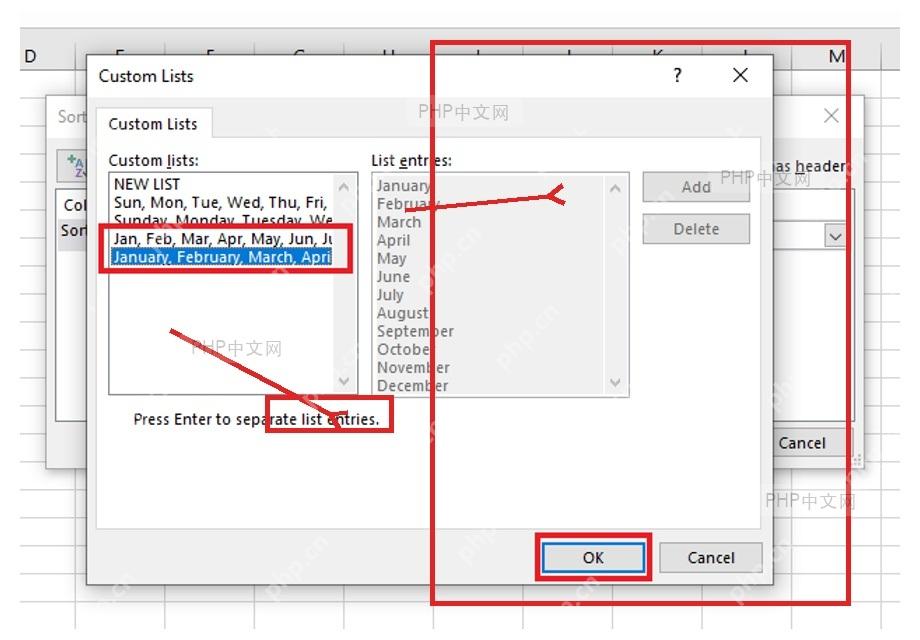
Task: Click down arrow of Custom lists scrollbar
Action: (344, 381)
